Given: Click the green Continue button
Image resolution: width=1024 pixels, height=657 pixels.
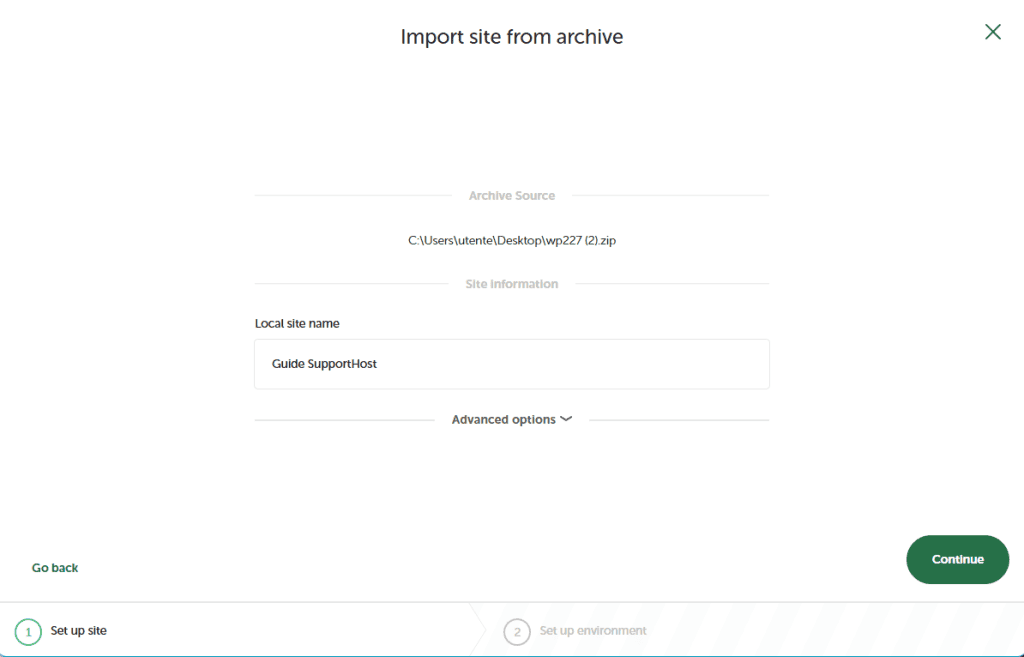Looking at the screenshot, I should 956,559.
